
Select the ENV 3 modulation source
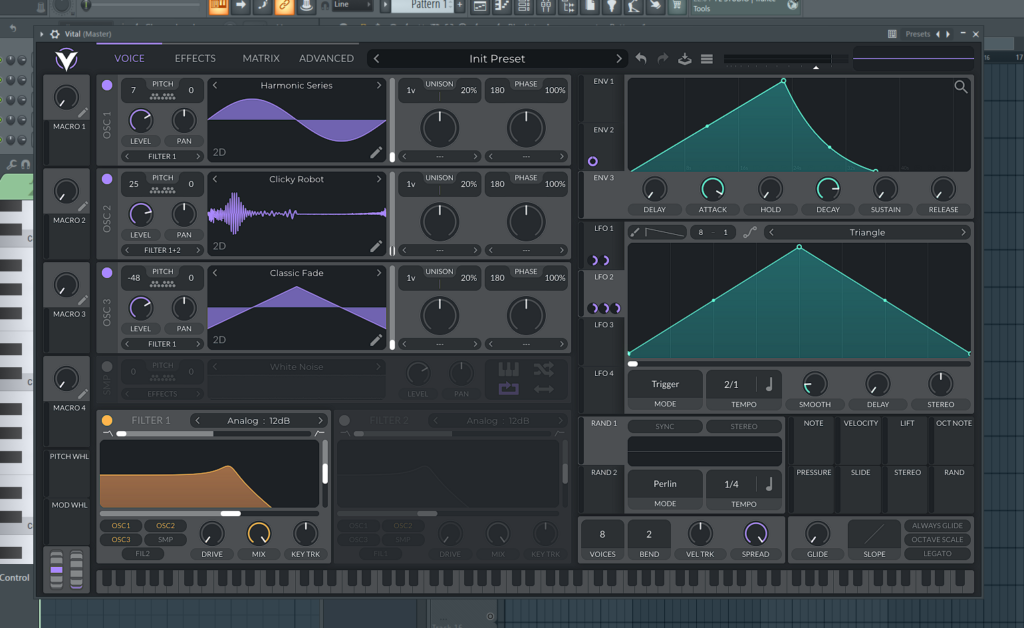click(x=603, y=195)
